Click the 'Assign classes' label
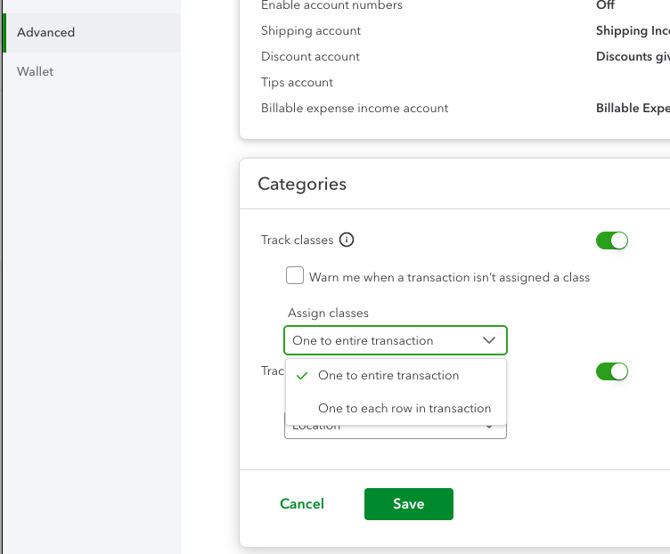 328,313
